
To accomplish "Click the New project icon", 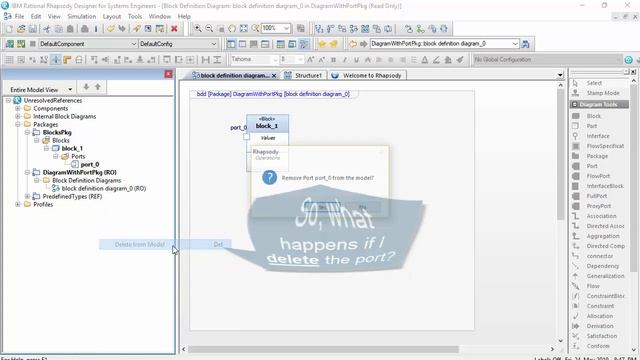I will [9, 29].
